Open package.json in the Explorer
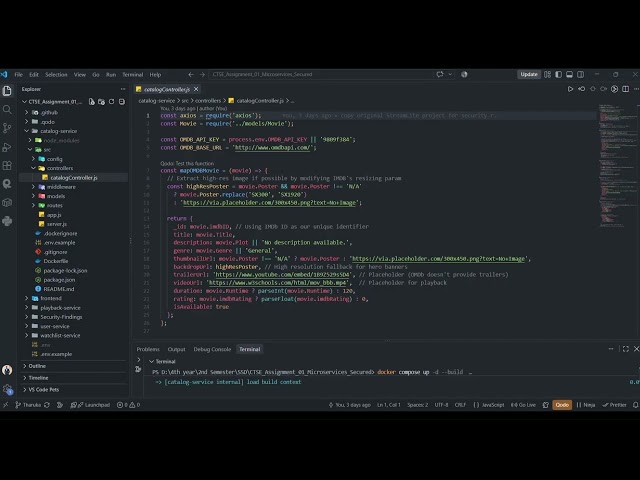640x480 pixels. (59, 280)
